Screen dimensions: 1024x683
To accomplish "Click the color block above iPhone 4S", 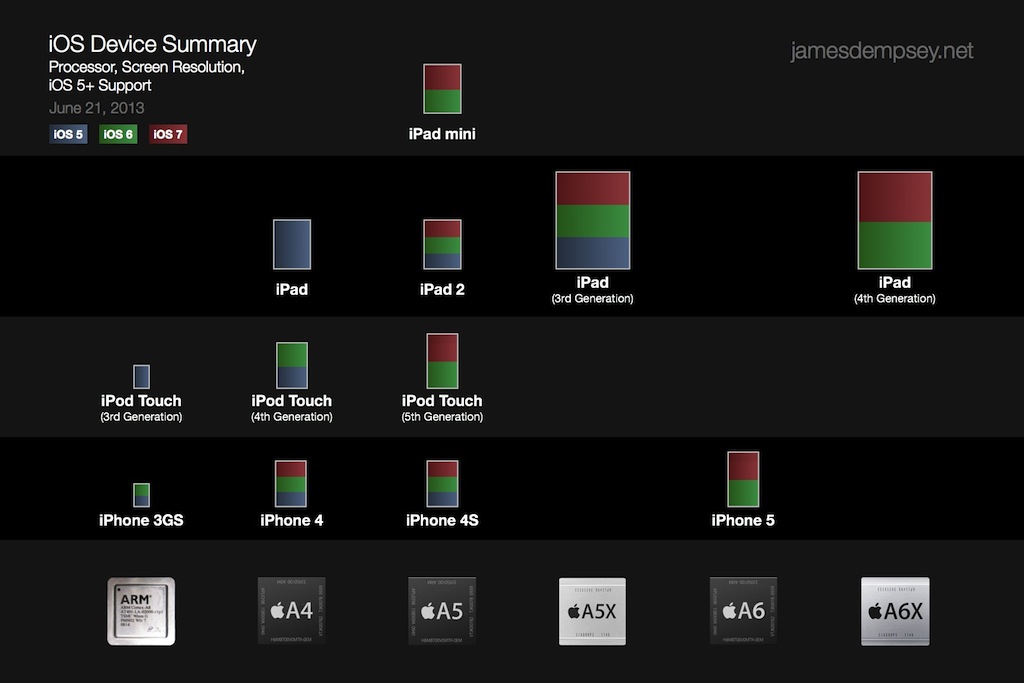I will [442, 484].
